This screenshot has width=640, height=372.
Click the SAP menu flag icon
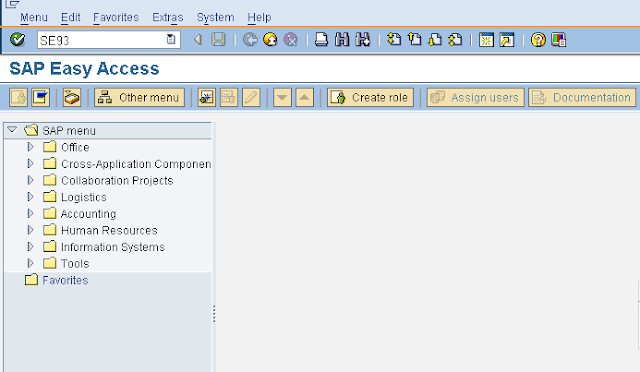tap(41, 98)
